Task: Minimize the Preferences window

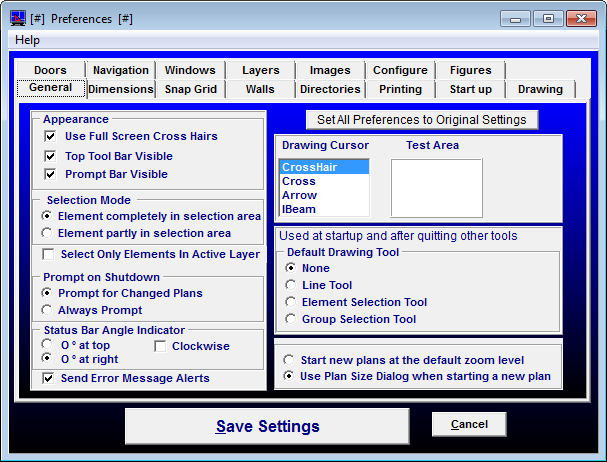Action: 515,19
